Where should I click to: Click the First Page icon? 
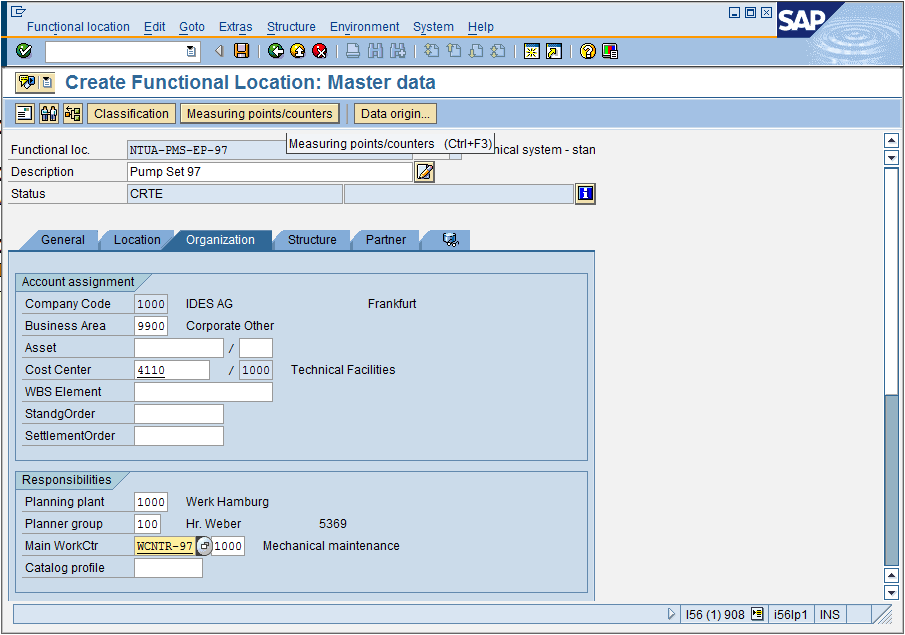431,51
